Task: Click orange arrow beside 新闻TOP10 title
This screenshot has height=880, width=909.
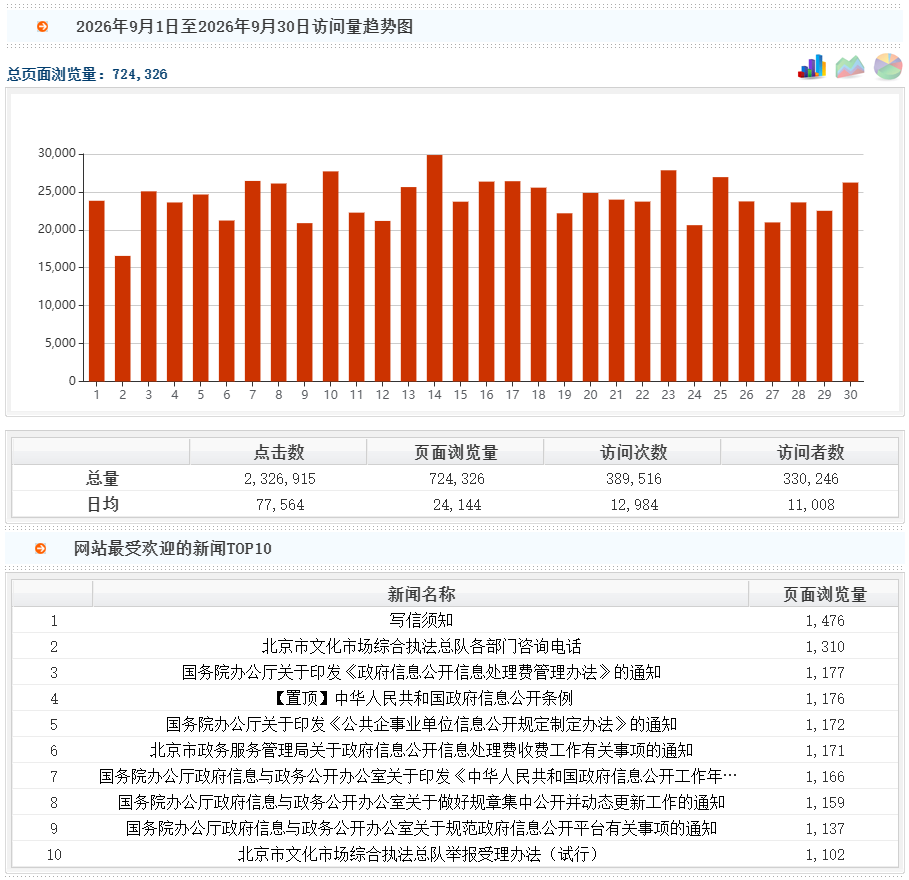Action: [41, 548]
